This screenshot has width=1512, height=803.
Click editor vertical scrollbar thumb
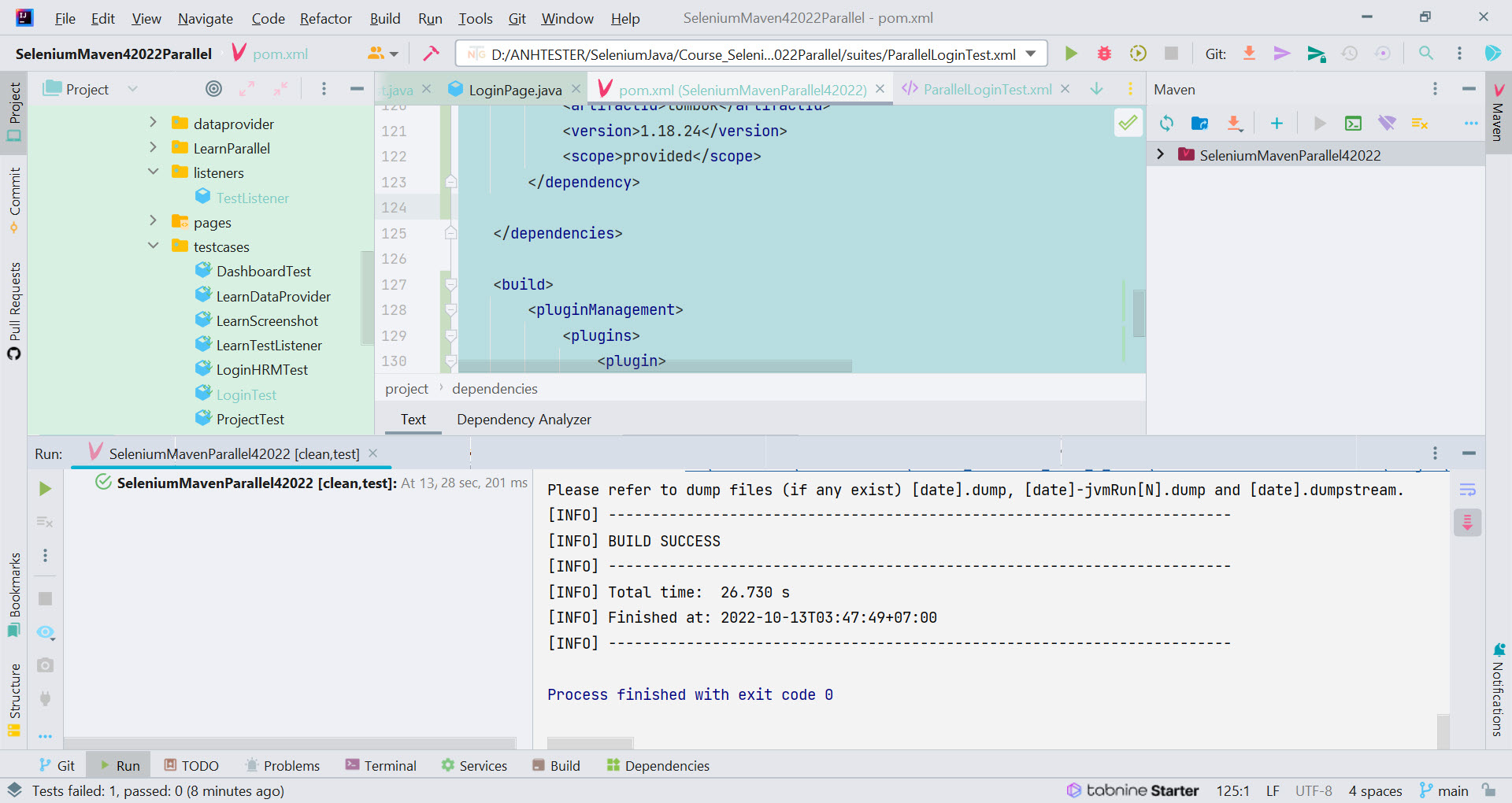tap(1139, 313)
